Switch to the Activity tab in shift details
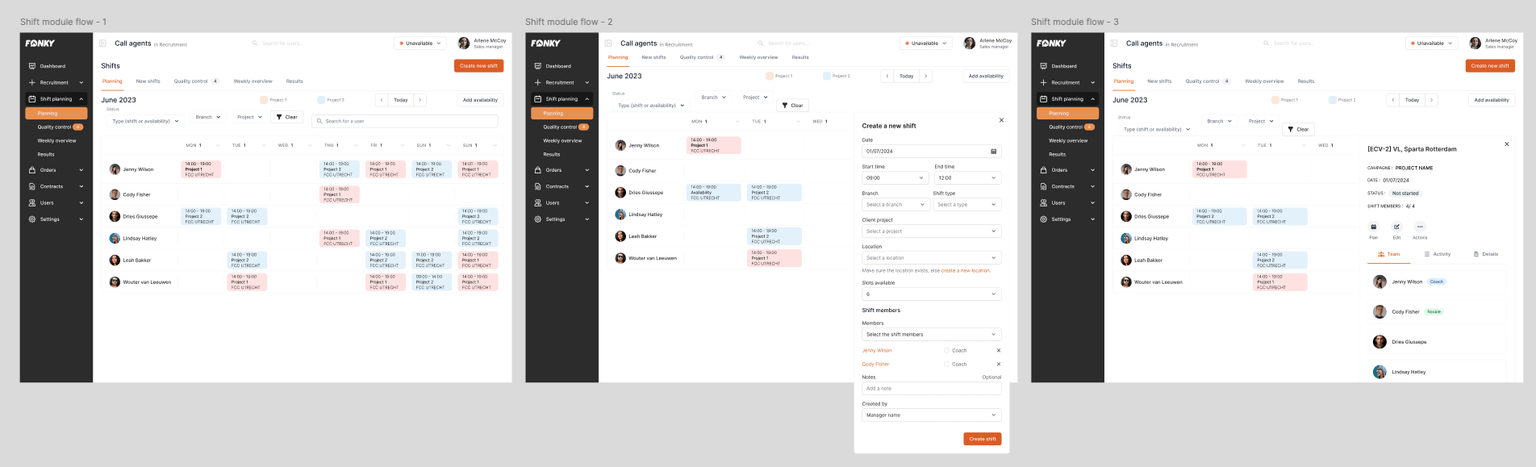 (x=1438, y=254)
